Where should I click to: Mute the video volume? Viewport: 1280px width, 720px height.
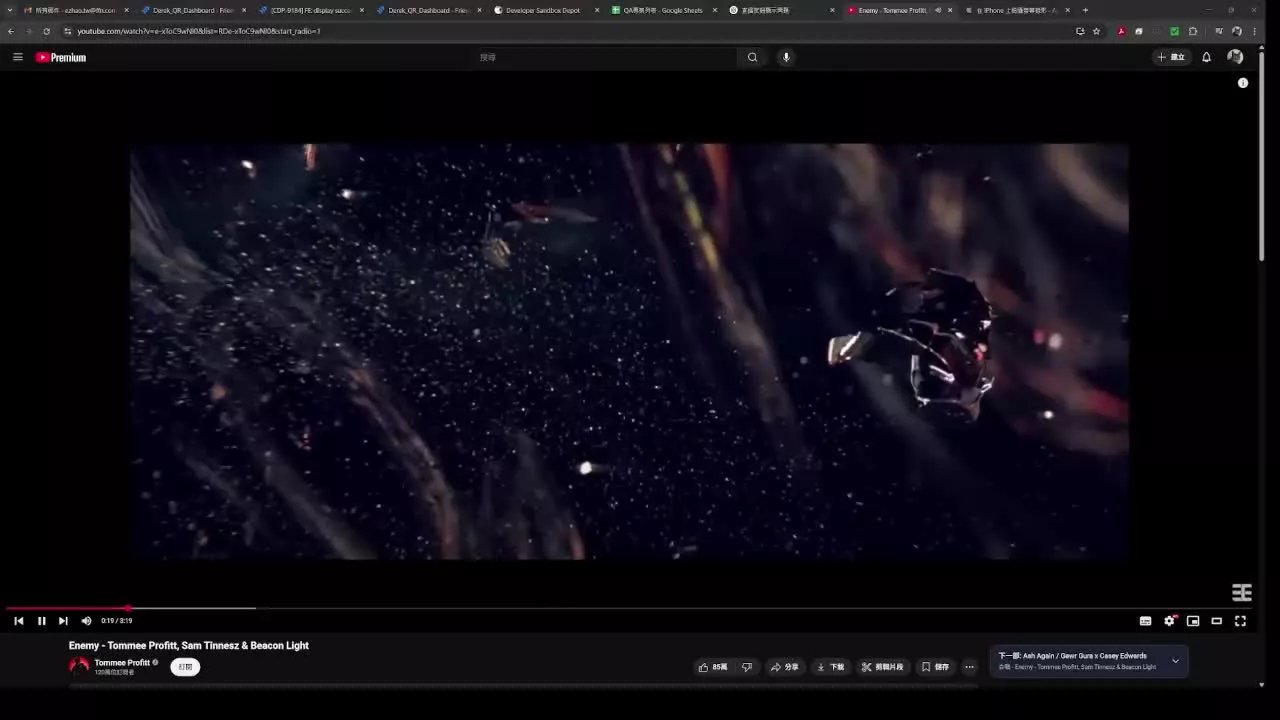click(x=86, y=621)
